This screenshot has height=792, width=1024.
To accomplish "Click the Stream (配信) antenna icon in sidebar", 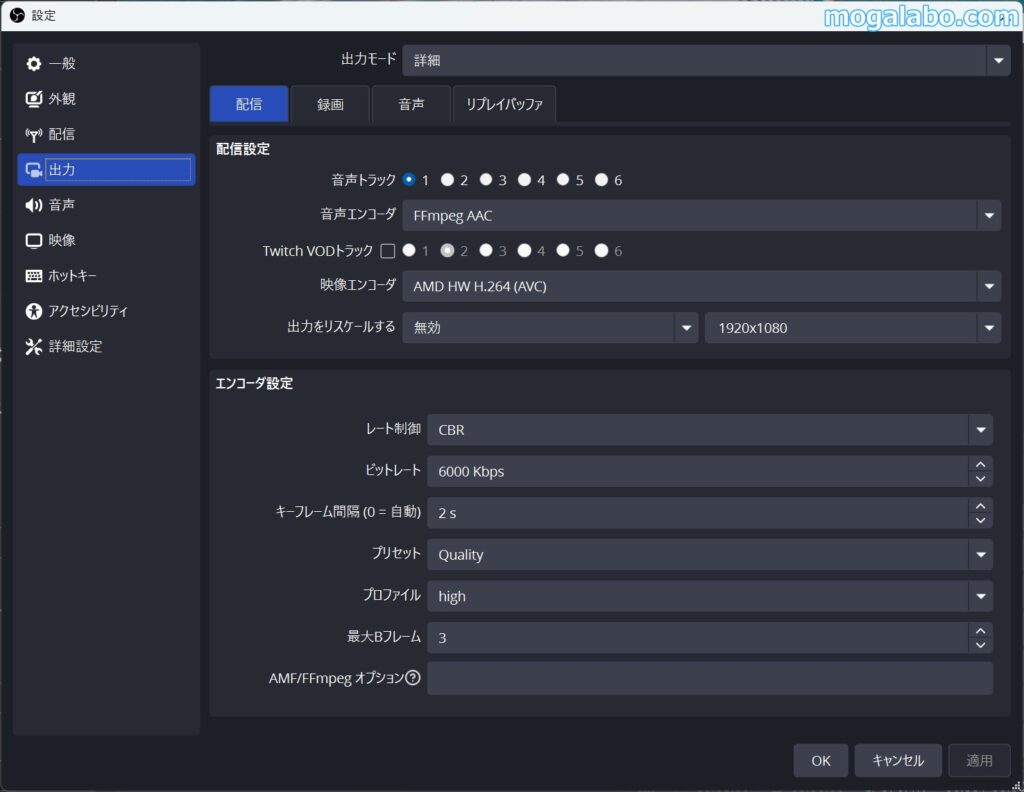I will point(33,135).
